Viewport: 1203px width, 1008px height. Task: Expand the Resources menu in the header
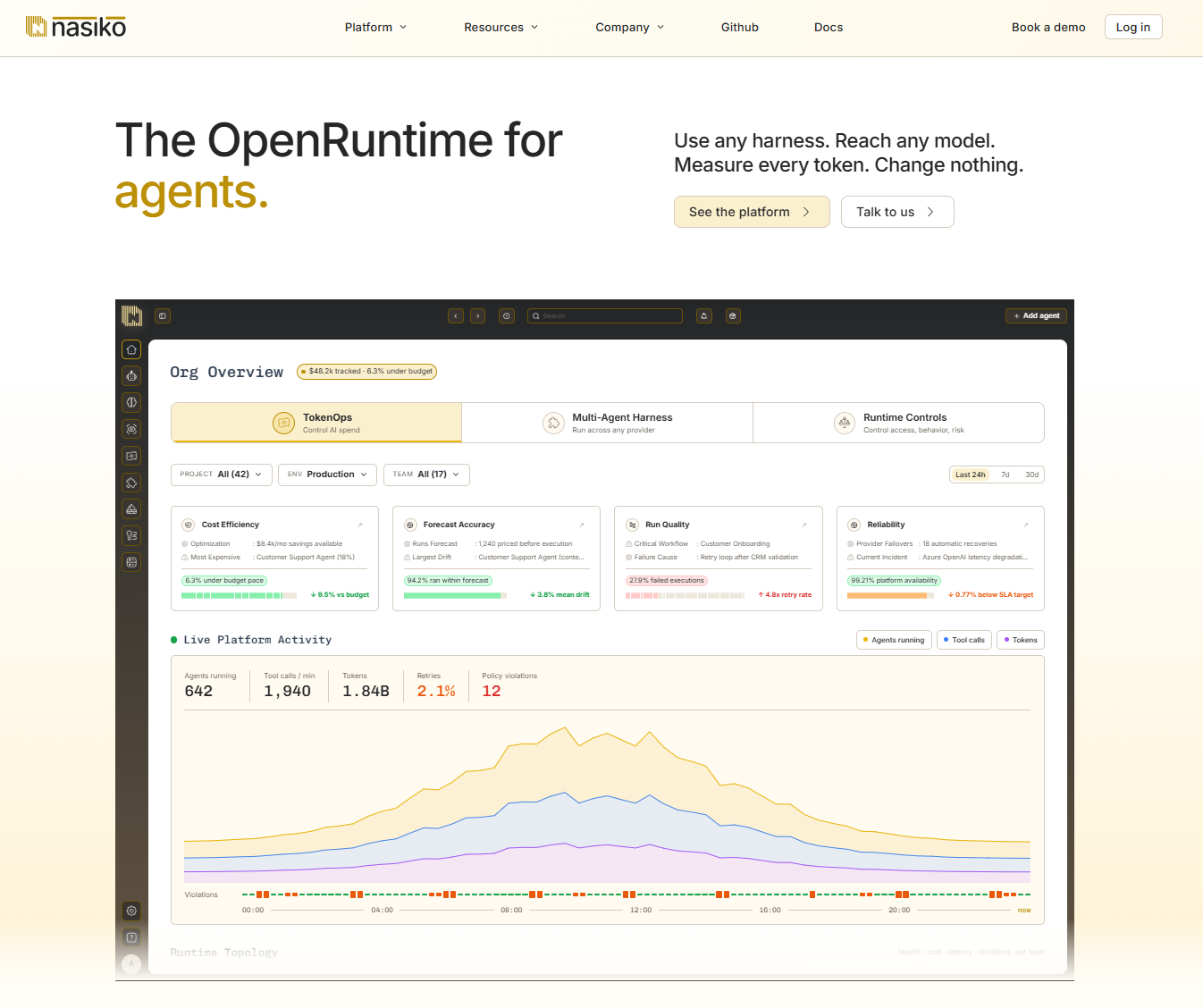pos(501,28)
